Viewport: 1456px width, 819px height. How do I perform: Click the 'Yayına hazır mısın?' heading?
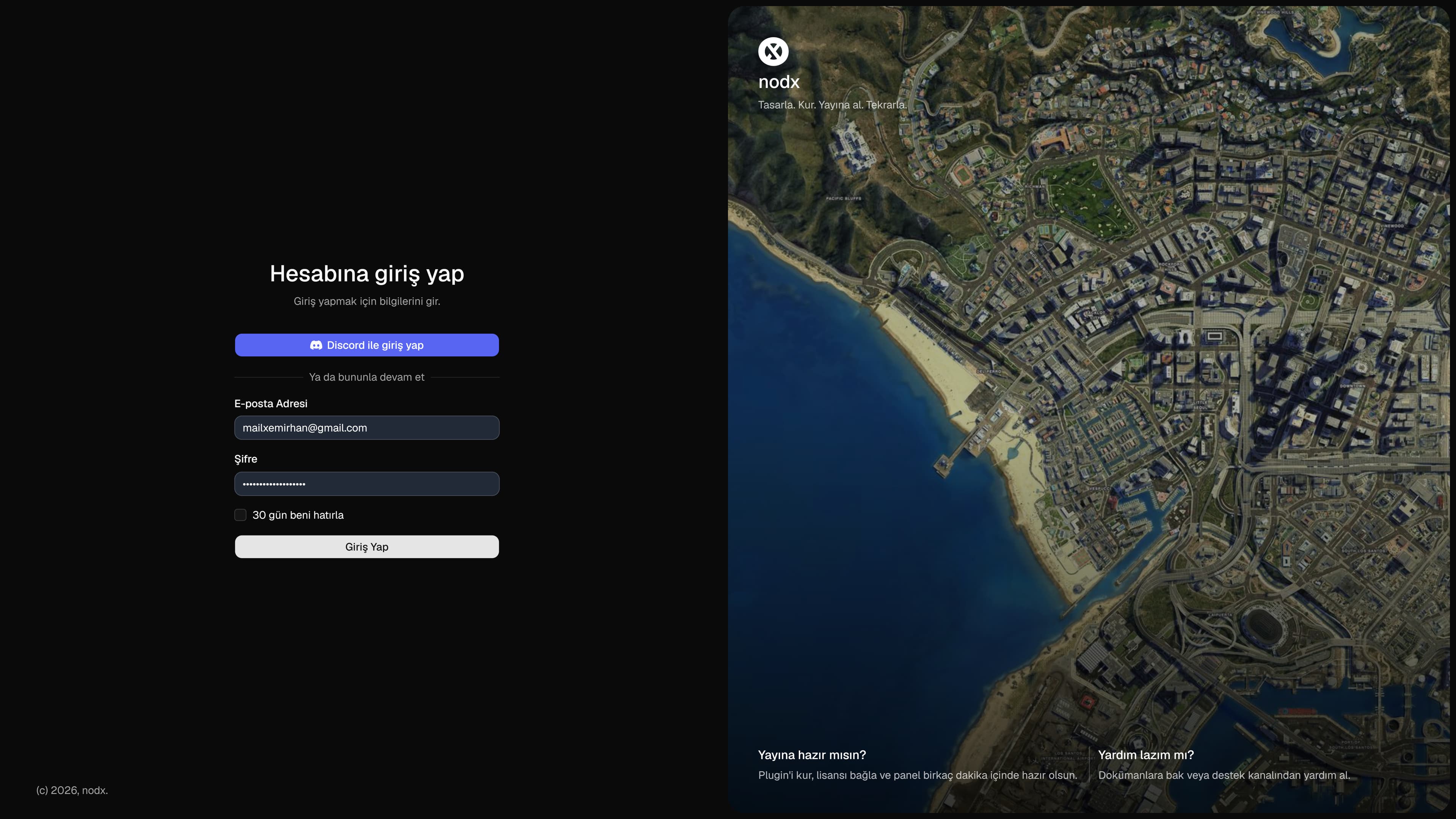pyautogui.click(x=812, y=755)
